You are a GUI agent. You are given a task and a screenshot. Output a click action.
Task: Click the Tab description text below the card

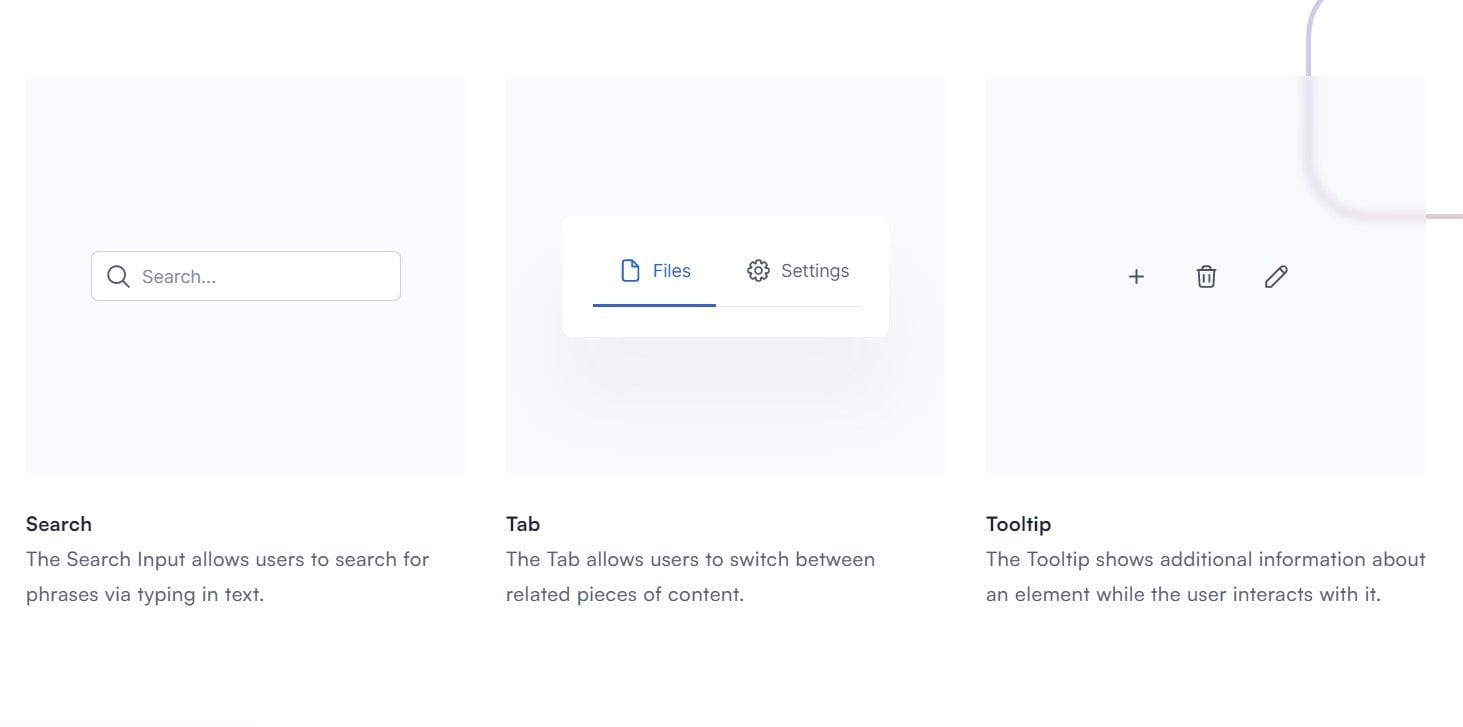tap(690, 576)
